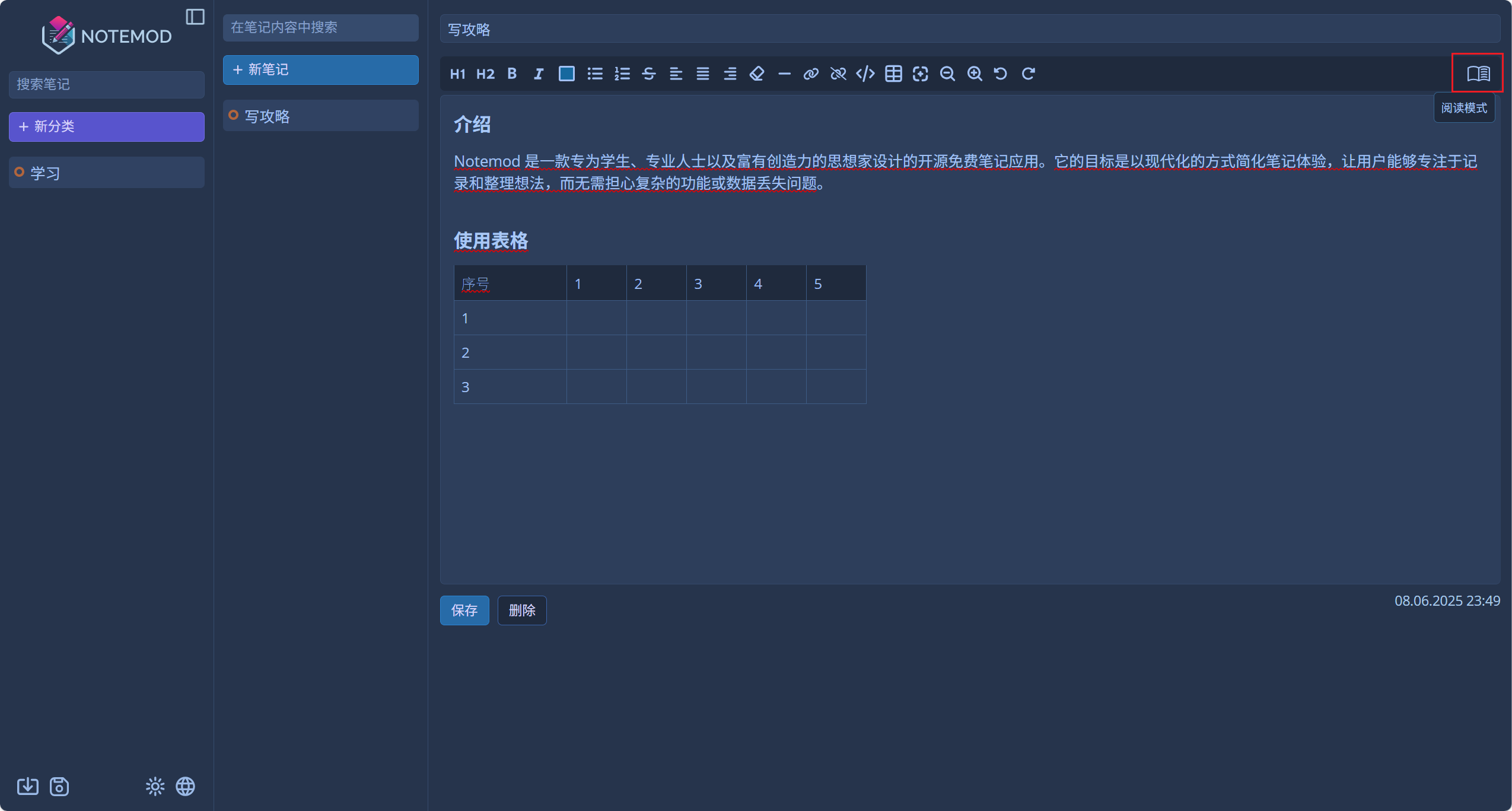Zoom out the editor text

click(947, 74)
